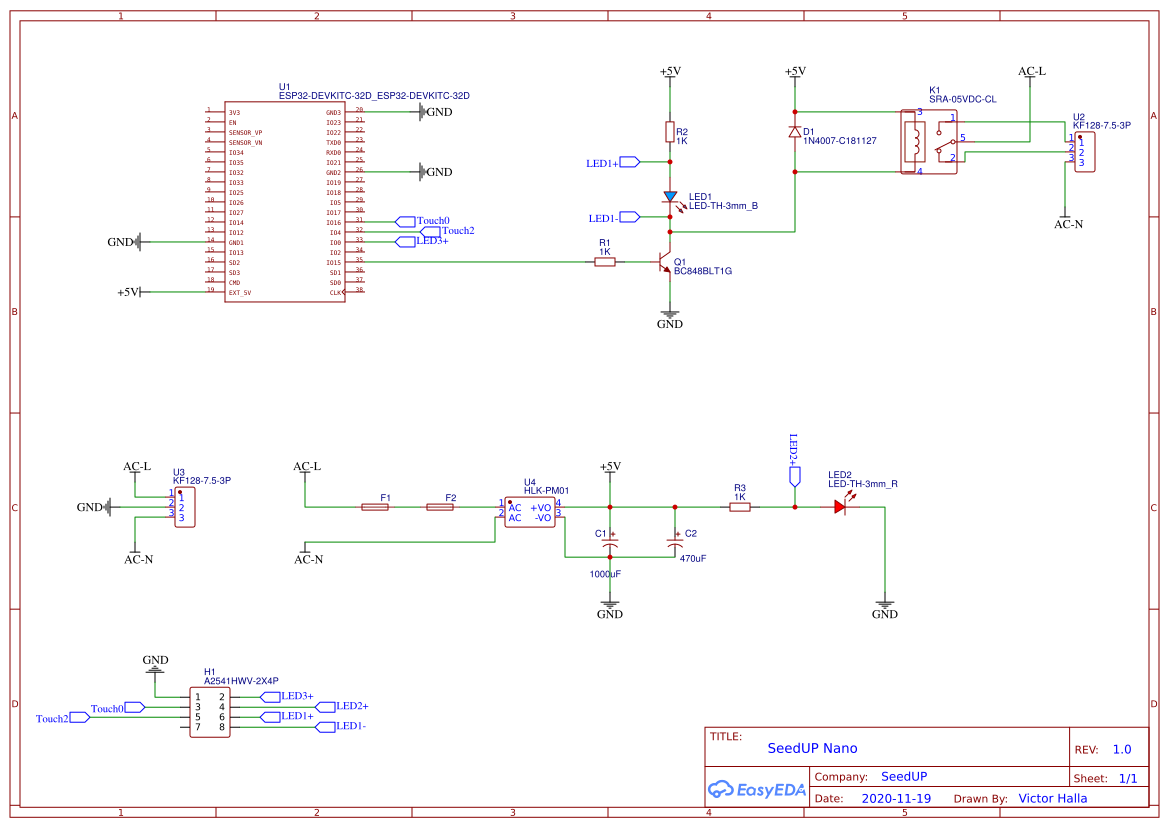Click the EXT_5V pin label on U1
Viewport: 1169px width, 828px height.
[x=240, y=293]
